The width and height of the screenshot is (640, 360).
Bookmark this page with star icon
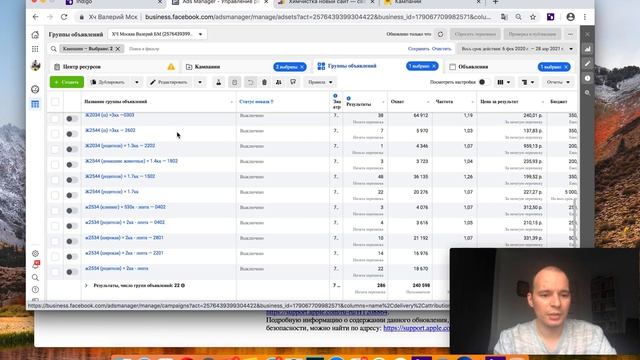point(533,17)
